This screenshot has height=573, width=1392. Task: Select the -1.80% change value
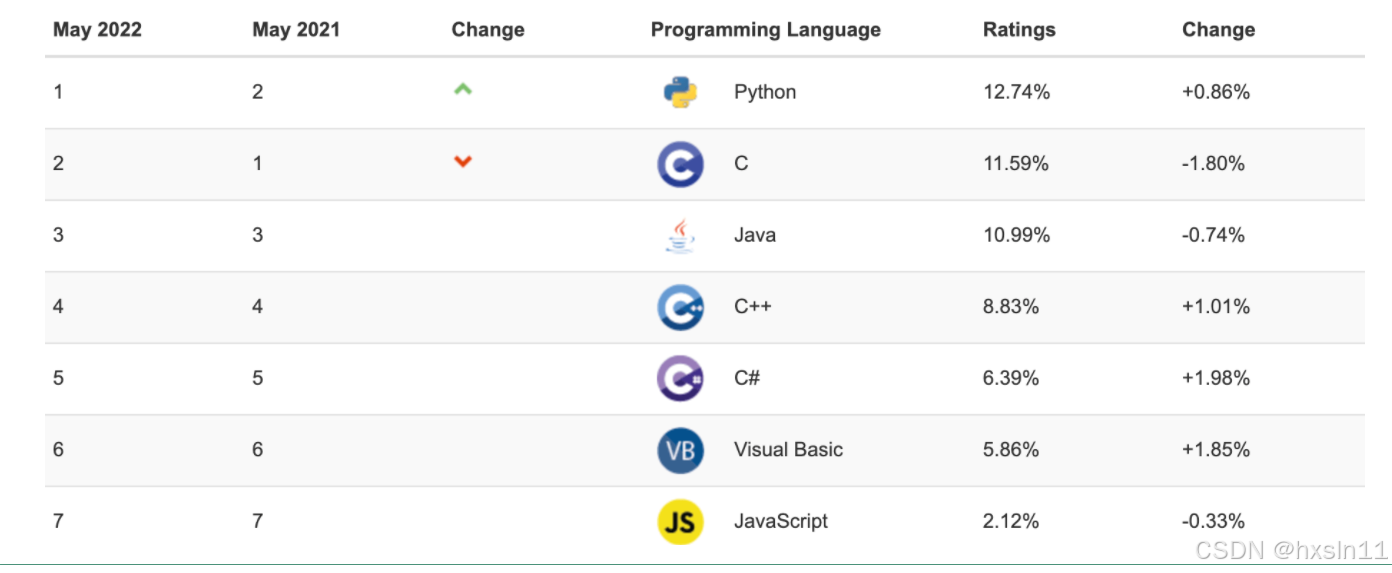click(1214, 164)
